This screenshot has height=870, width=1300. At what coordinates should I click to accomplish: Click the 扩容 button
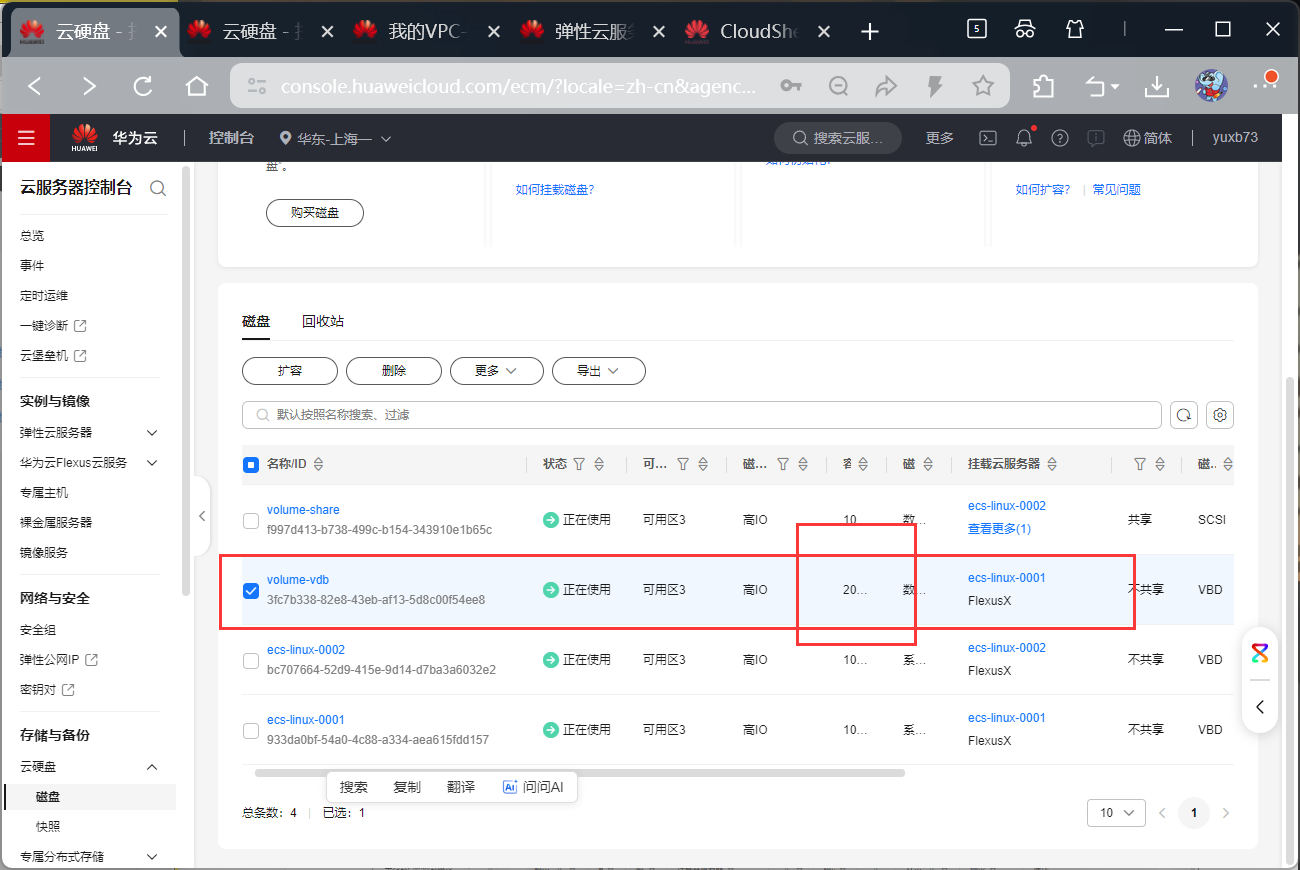tap(290, 371)
